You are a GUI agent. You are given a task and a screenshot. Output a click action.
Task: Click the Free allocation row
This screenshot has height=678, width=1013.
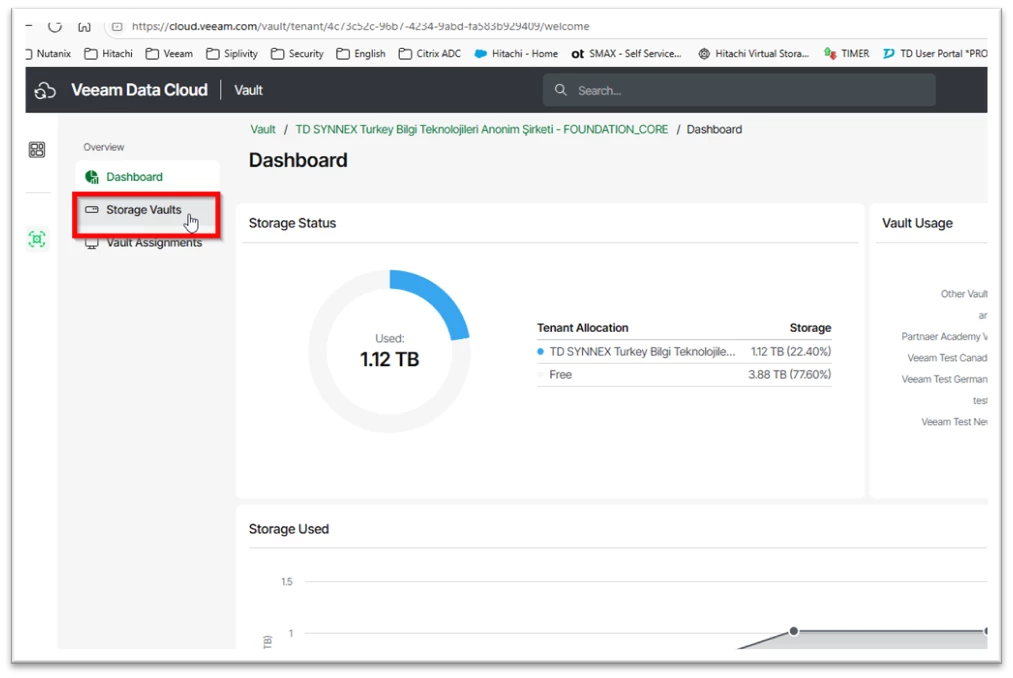684,374
